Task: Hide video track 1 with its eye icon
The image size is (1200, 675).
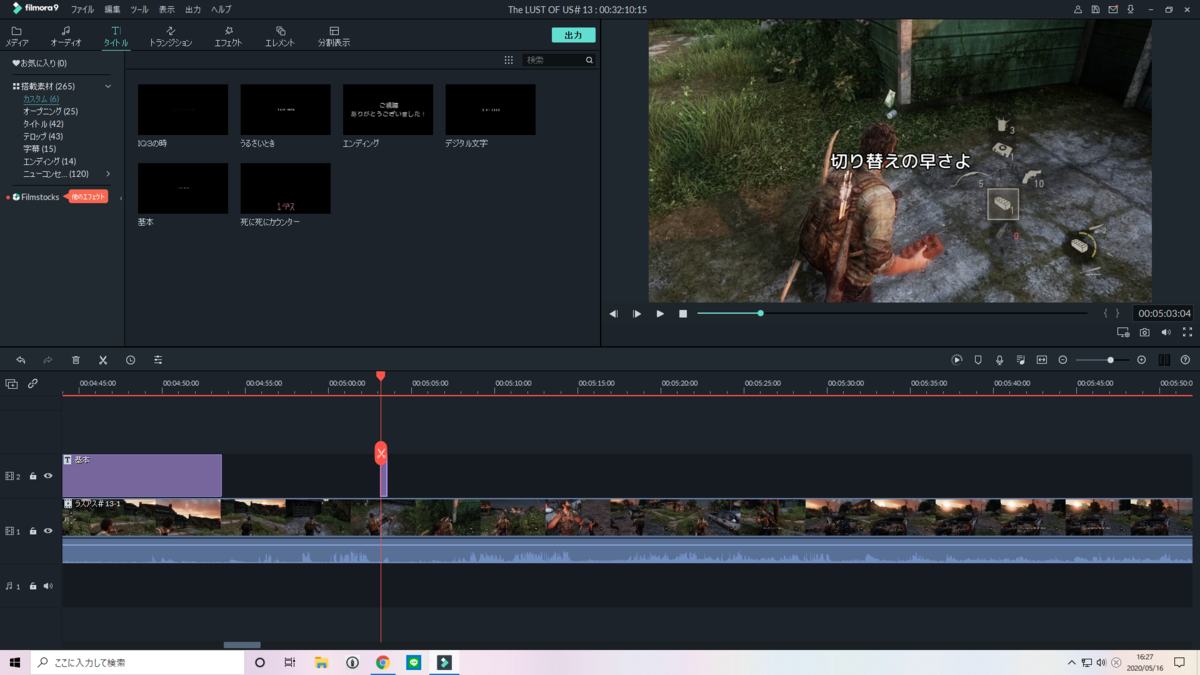Action: click(x=48, y=531)
